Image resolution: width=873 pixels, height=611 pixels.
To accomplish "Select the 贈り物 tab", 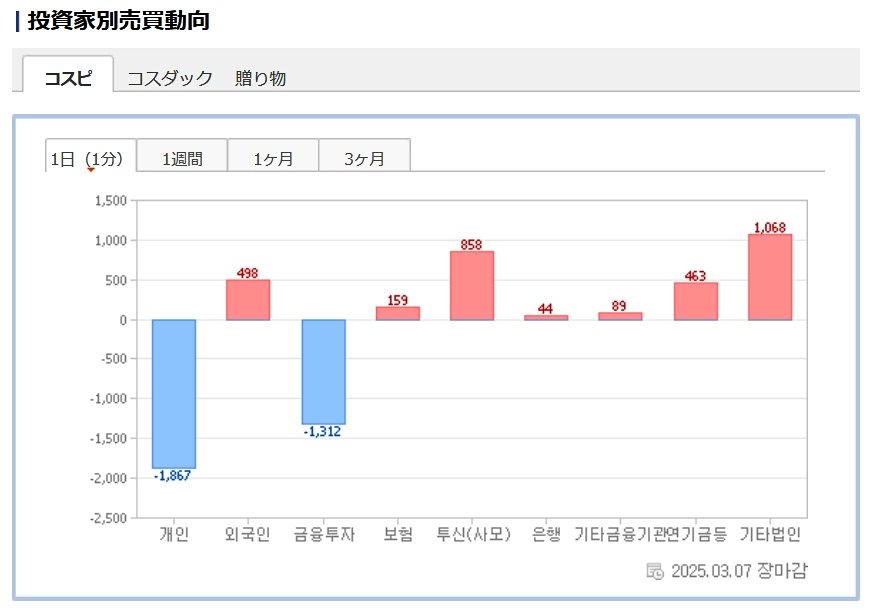I will point(261,78).
